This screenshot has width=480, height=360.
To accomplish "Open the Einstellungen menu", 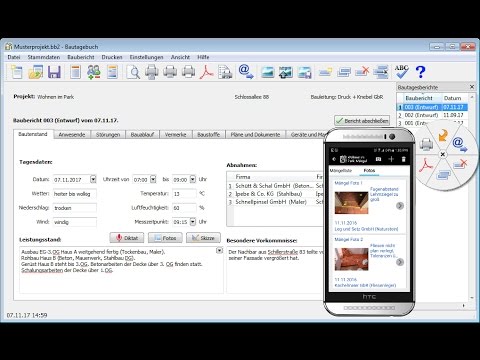I will pos(146,57).
